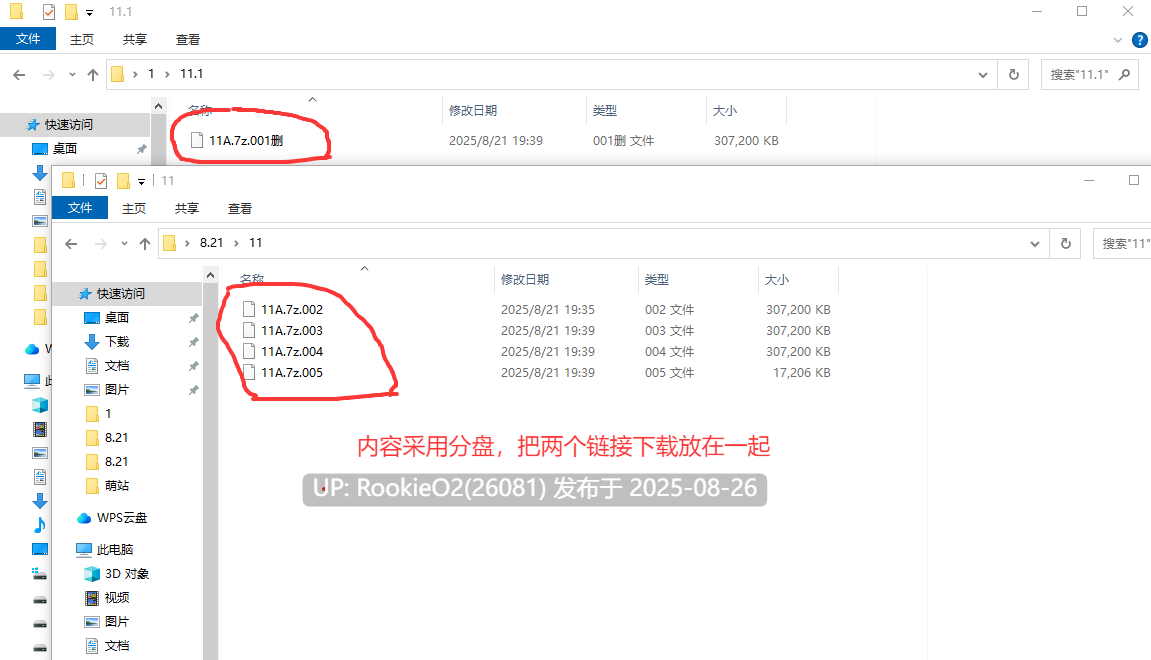Click back arrow in the 11 window
This screenshot has height=660, width=1151.
coord(71,243)
